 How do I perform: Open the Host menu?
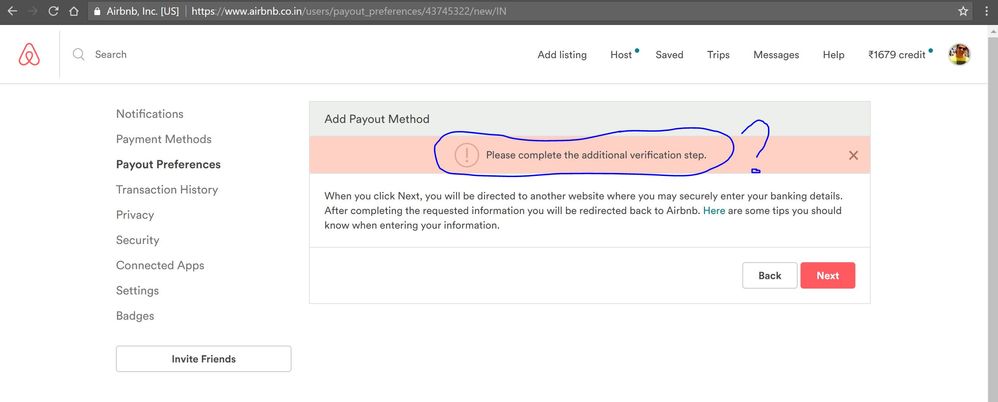[x=621, y=55]
